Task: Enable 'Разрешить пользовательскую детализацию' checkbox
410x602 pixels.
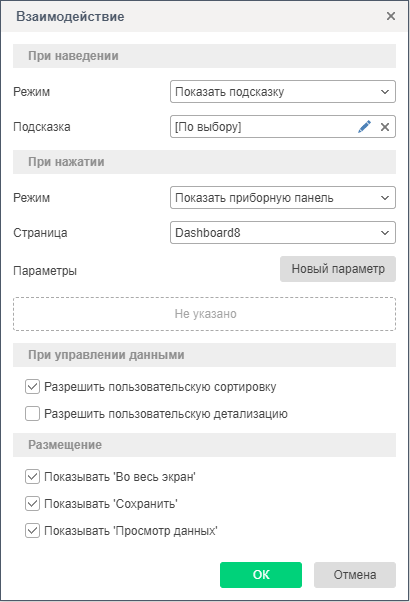Action: point(32,414)
